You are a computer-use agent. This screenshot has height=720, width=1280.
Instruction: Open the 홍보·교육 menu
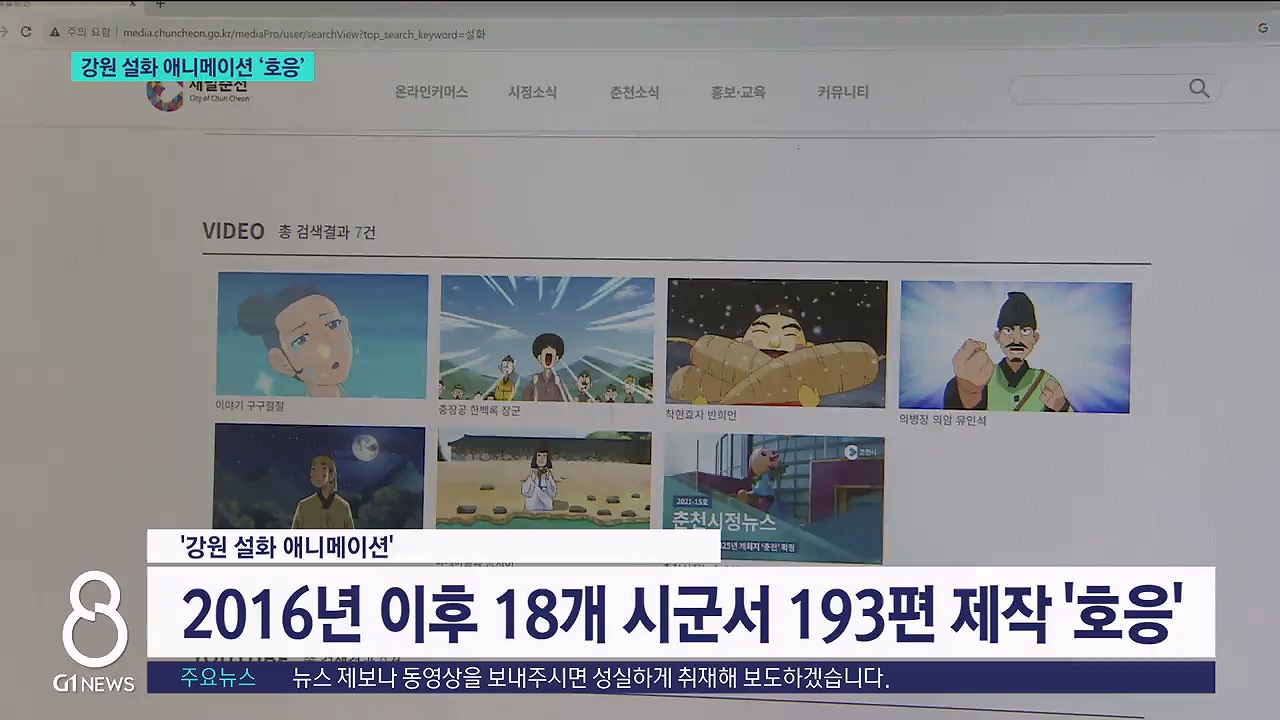click(x=738, y=93)
